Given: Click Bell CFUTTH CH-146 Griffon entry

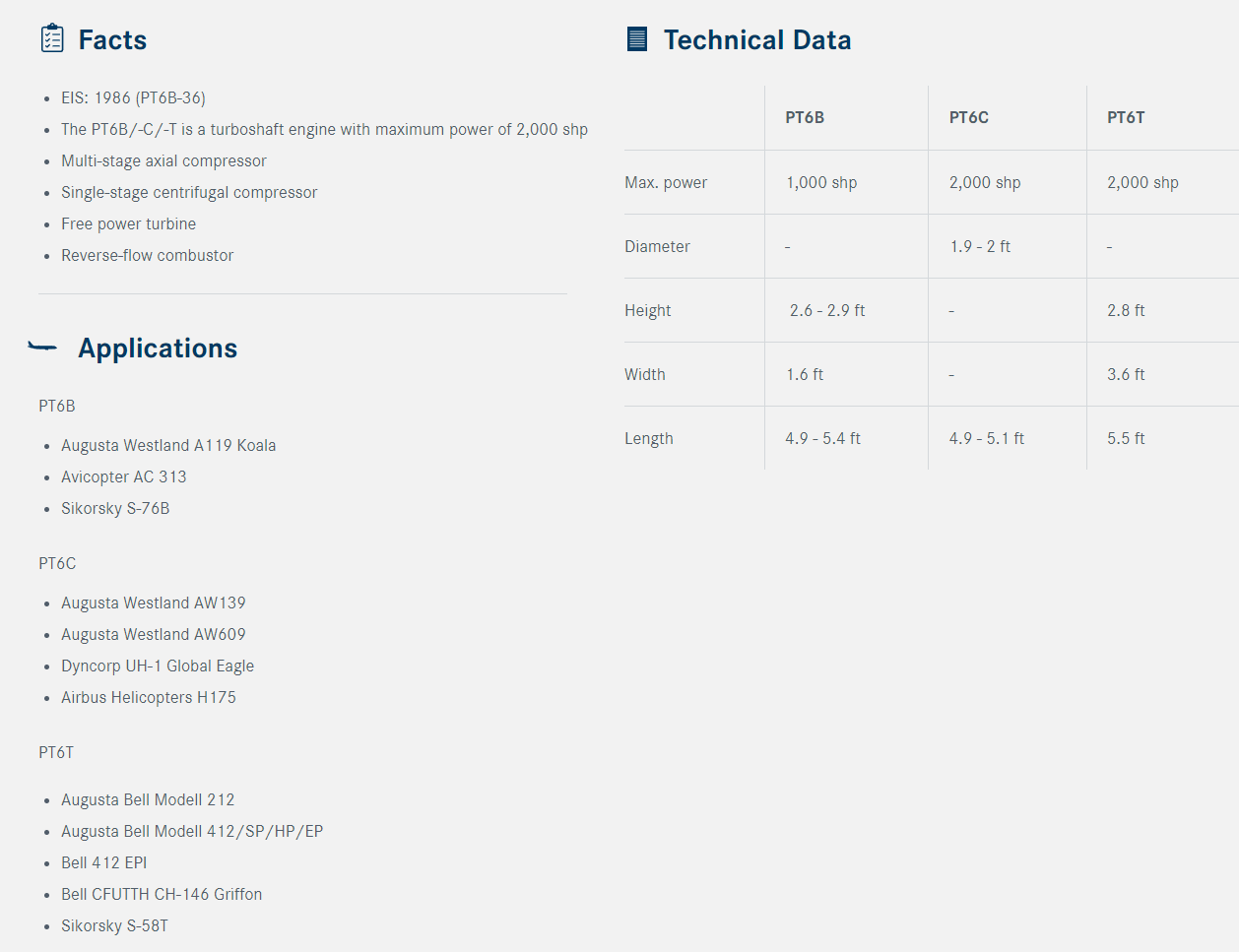Looking at the screenshot, I should tap(162, 894).
